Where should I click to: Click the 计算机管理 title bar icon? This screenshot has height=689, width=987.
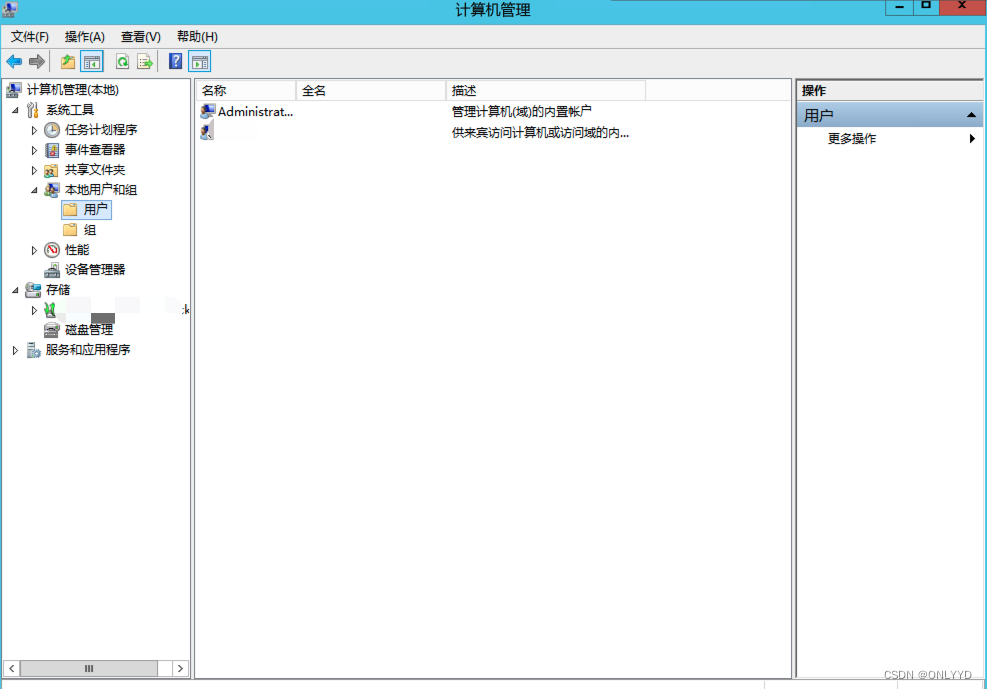10,9
